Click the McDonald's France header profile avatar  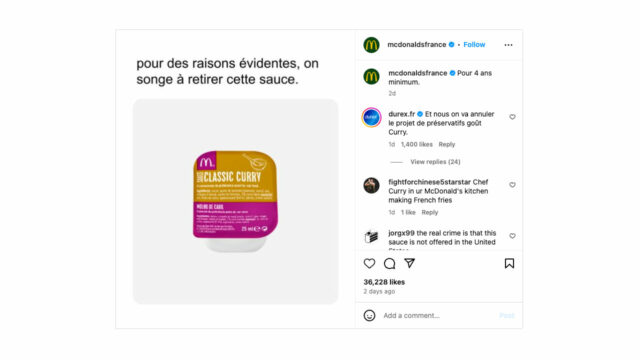click(x=371, y=45)
